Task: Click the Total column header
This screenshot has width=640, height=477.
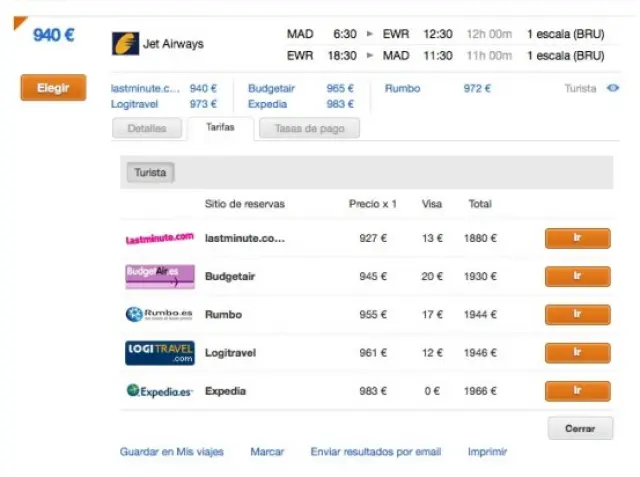Action: coord(480,204)
